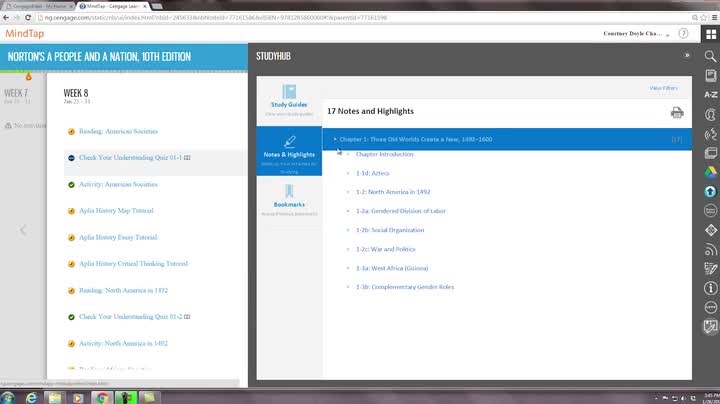
Task: Open Internet Explorer from the taskbar
Action: tap(31, 398)
